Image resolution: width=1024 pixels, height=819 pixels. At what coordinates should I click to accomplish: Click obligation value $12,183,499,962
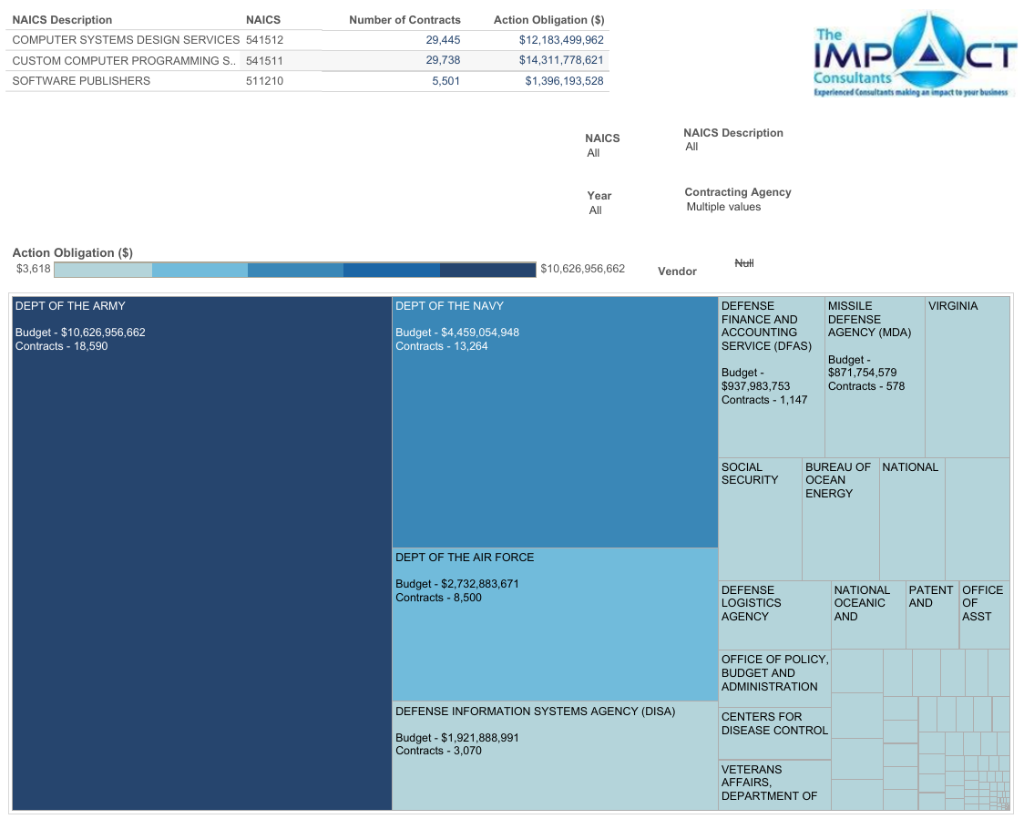pos(562,40)
